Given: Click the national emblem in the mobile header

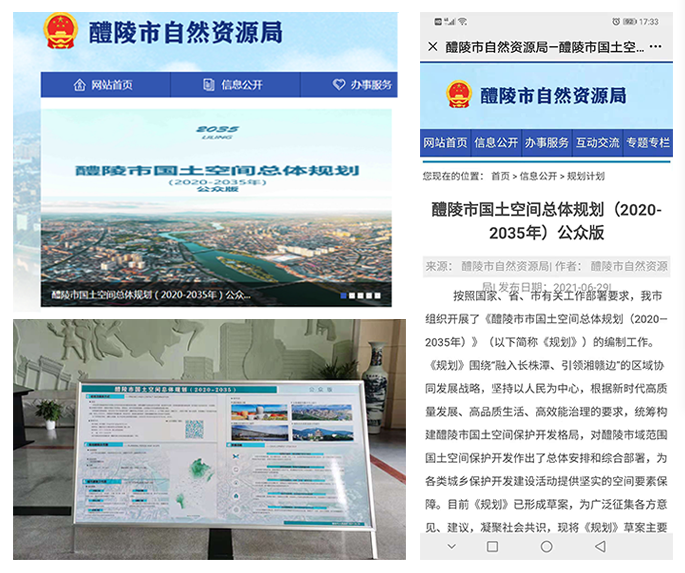Looking at the screenshot, I should pos(459,94).
